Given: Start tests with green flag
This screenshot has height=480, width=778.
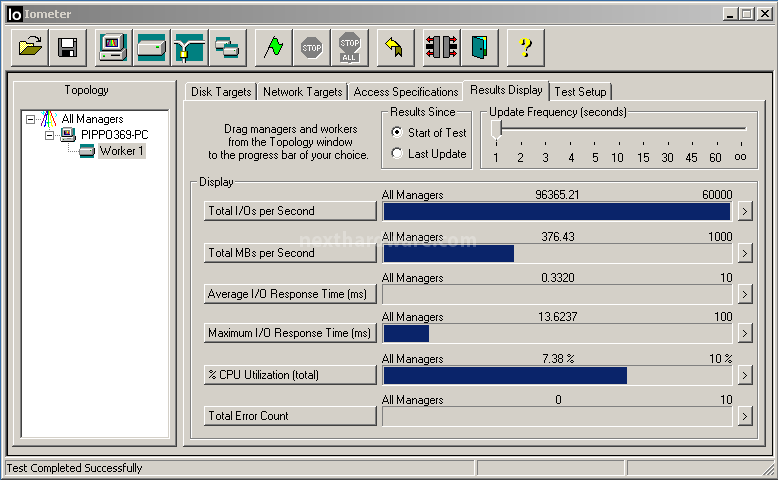Looking at the screenshot, I should coord(273,48).
